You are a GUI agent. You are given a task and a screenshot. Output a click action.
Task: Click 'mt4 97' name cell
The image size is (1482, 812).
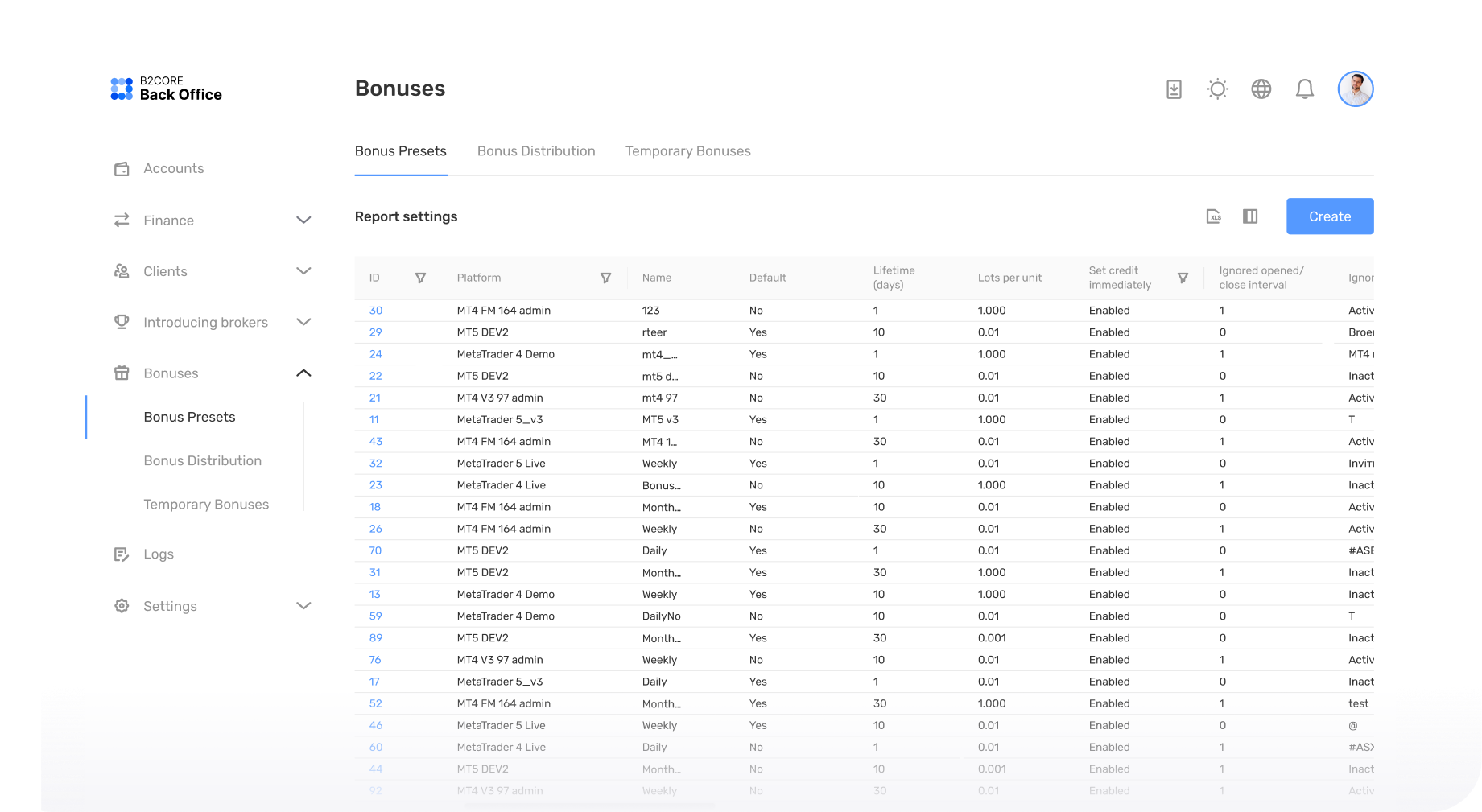click(660, 398)
